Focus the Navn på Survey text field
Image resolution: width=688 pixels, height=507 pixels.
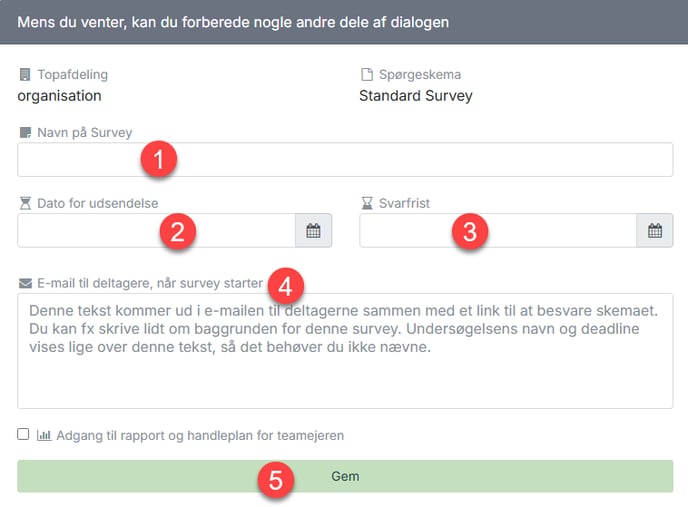(345, 160)
